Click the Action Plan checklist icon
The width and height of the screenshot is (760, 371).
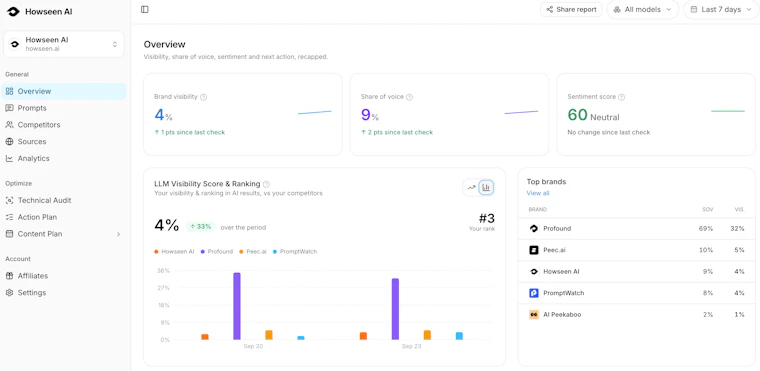(9, 217)
